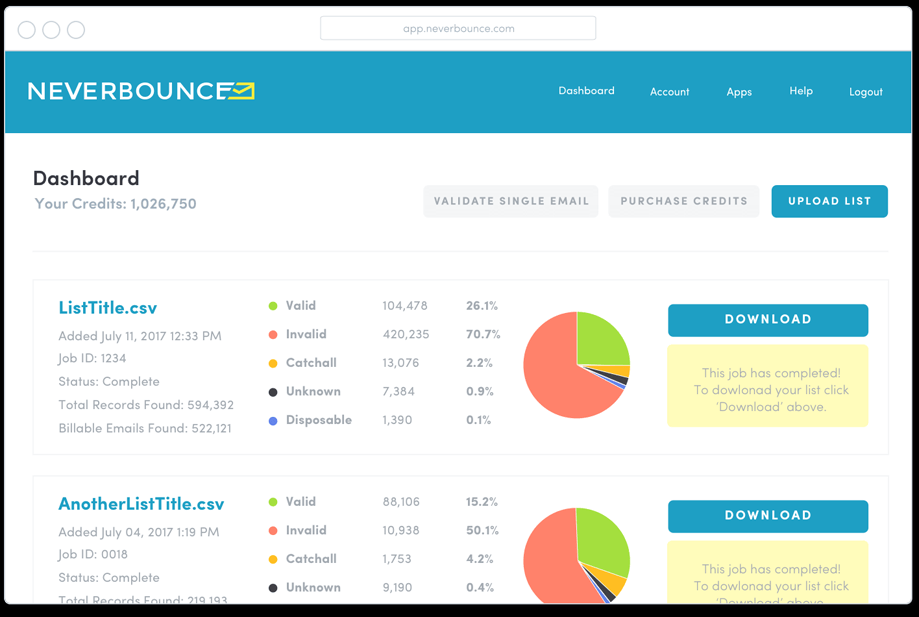This screenshot has height=617, width=919.
Task: Click the dark Unknown dot in AnotherListTitle.csv
Action: coord(273,588)
